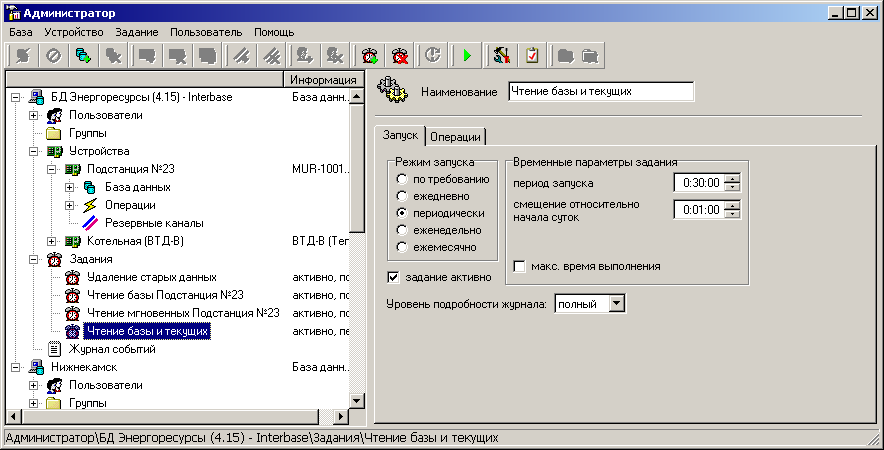Click the greyed delete user toolbar icon with X
Viewport: 884px width, 450px height.
pyautogui.click(x=335, y=56)
